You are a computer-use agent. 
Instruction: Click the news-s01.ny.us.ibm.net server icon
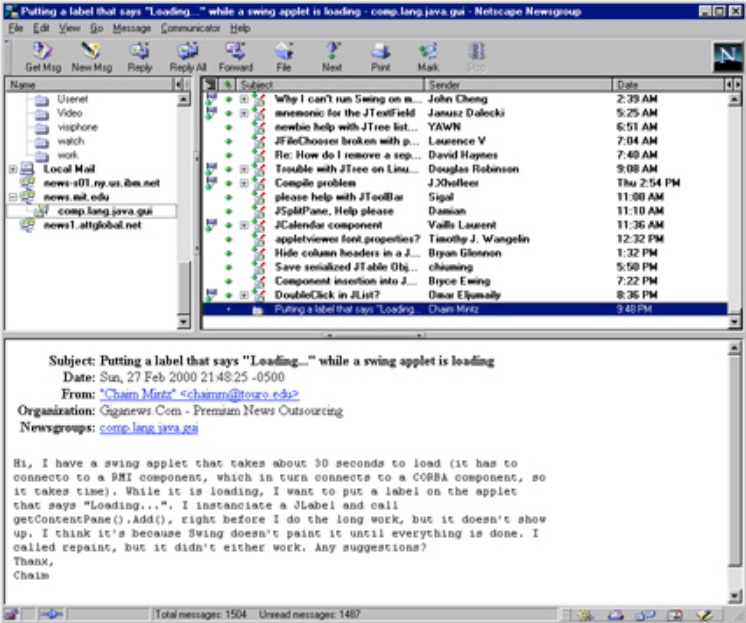click(28, 183)
